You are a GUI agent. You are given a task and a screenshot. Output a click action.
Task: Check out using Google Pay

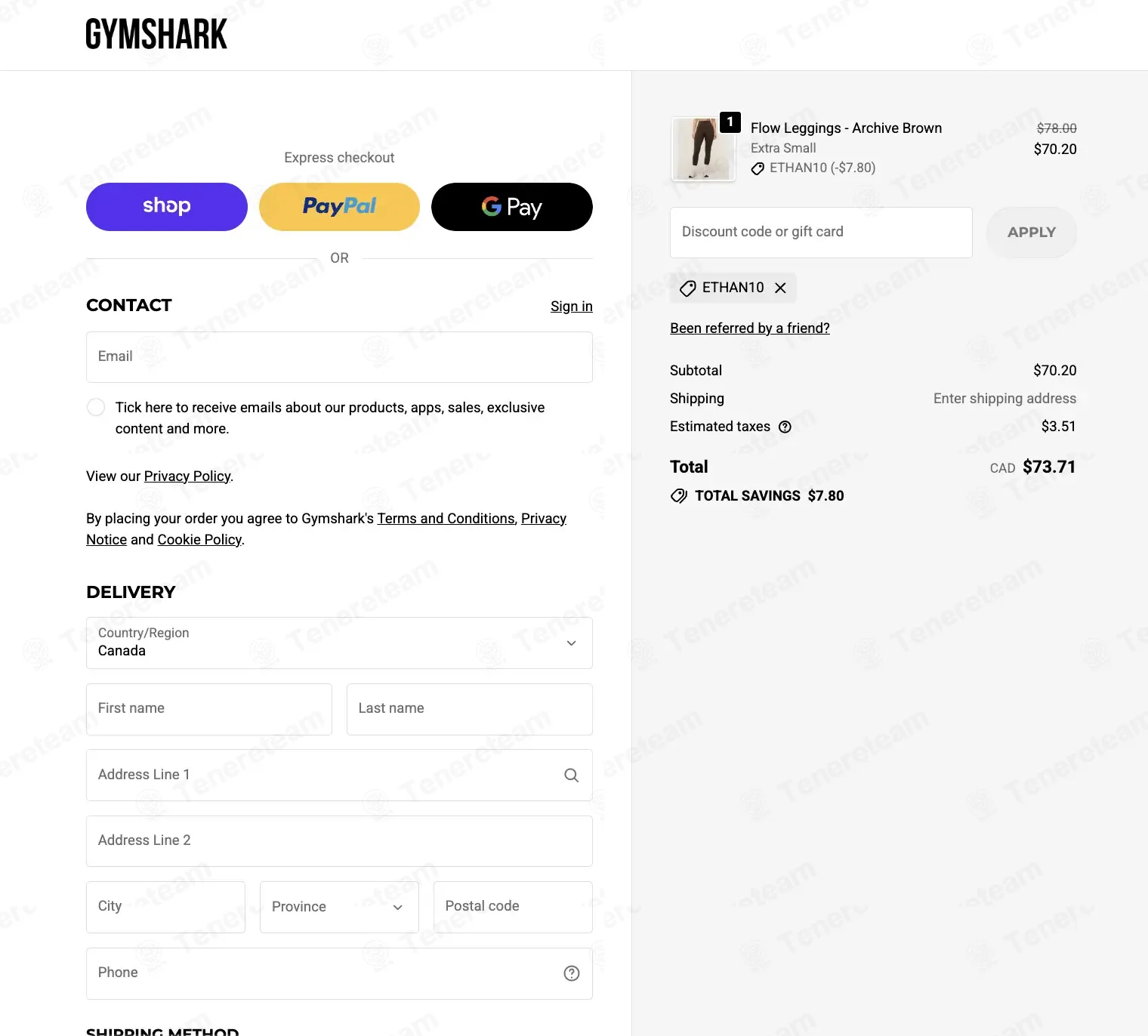512,207
